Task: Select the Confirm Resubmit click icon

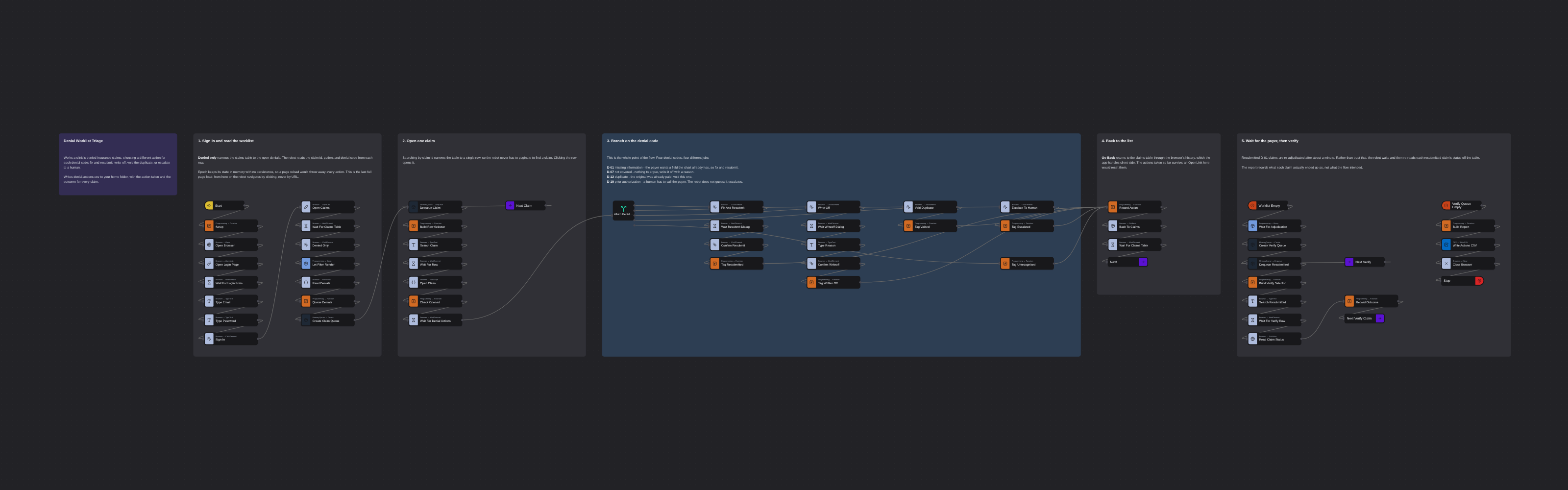Action: pyautogui.click(x=715, y=245)
